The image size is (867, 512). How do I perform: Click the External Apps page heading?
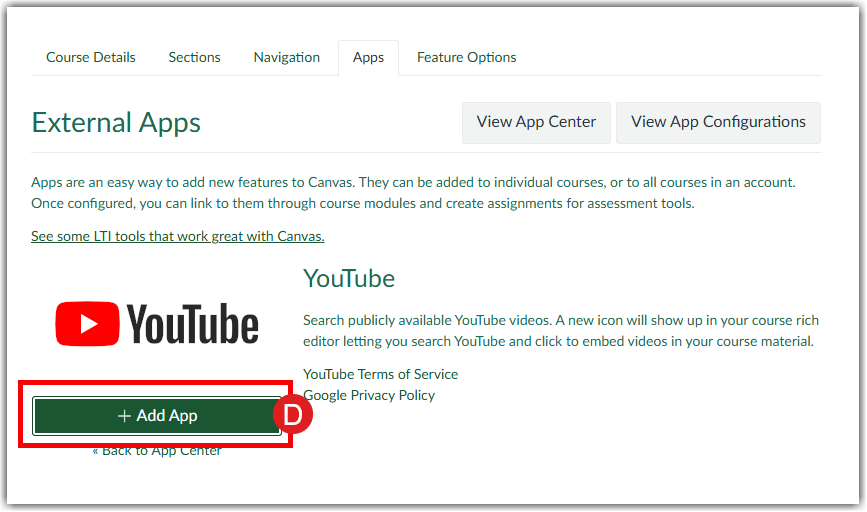116,123
